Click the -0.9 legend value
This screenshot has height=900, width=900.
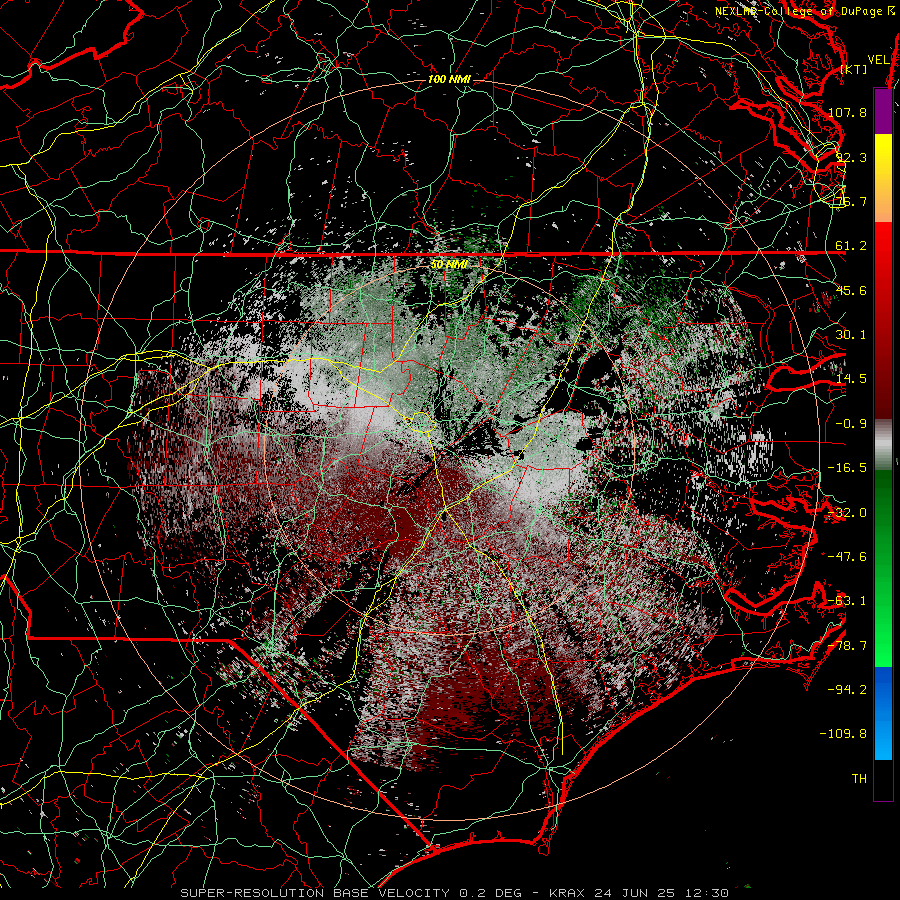[851, 424]
